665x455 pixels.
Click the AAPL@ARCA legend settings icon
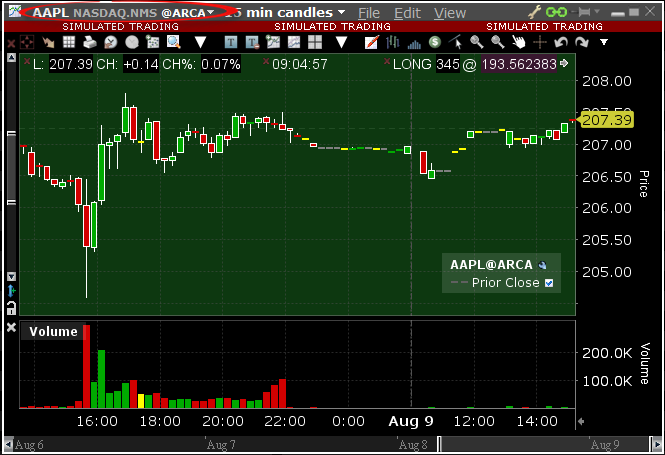542,265
